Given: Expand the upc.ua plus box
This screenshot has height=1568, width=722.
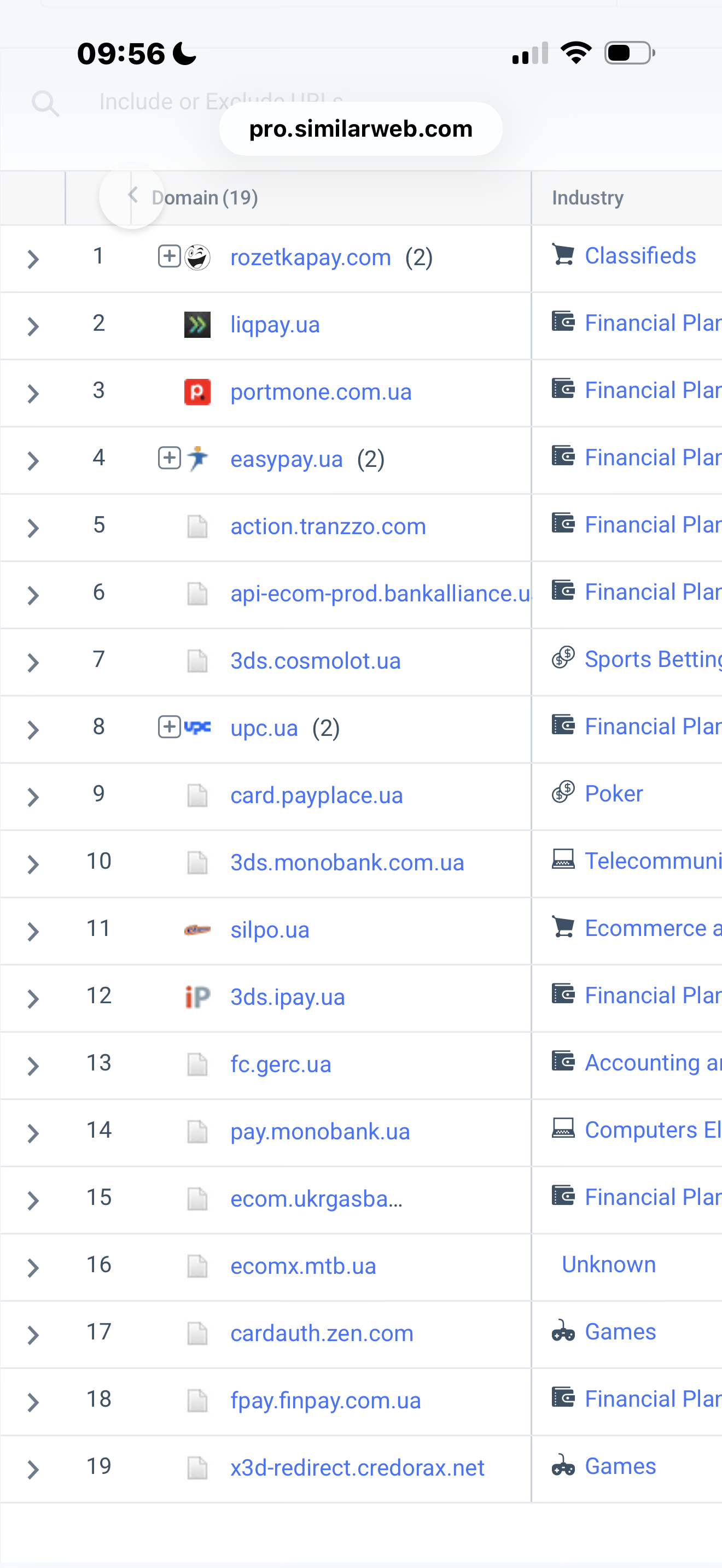Looking at the screenshot, I should tap(169, 727).
